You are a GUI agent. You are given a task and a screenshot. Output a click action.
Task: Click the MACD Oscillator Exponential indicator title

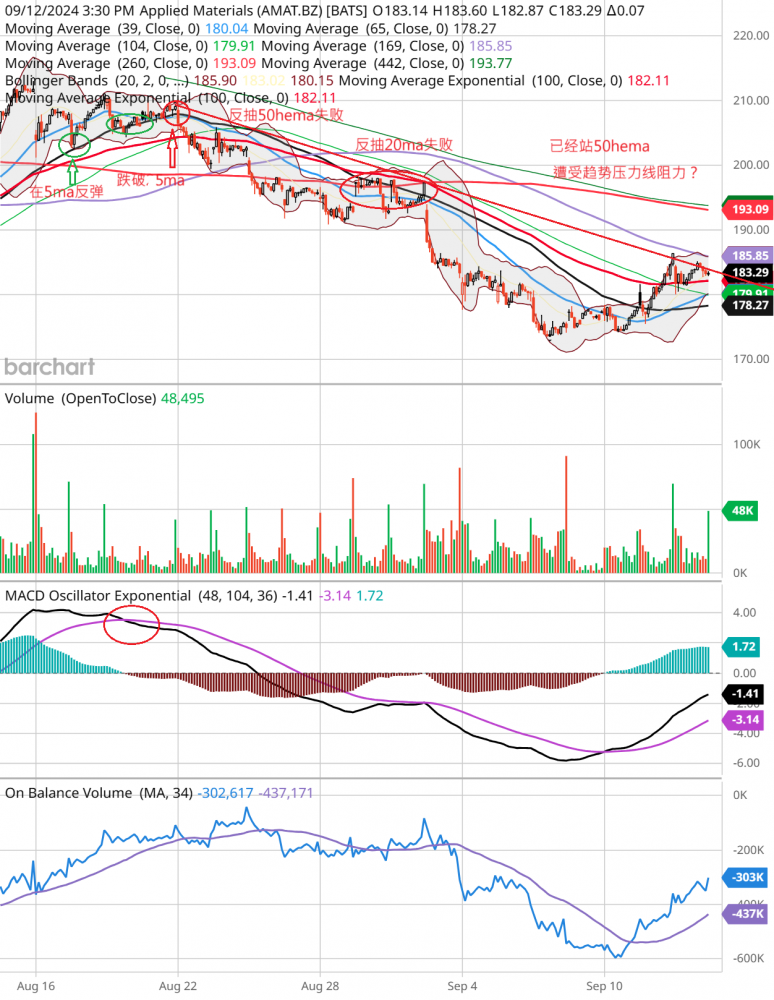97,595
